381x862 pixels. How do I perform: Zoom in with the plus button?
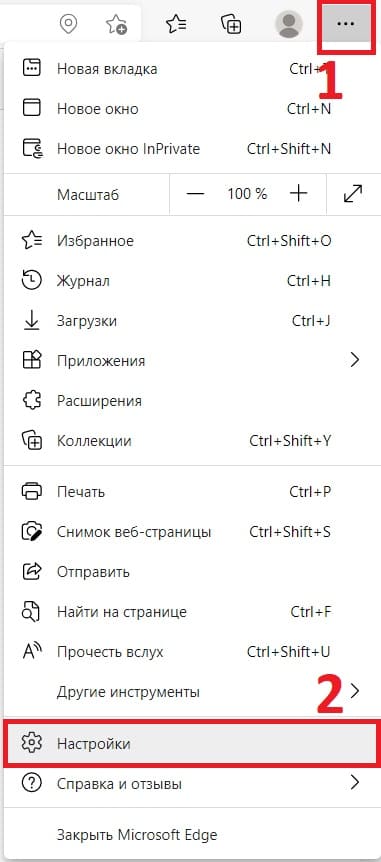(x=298, y=194)
